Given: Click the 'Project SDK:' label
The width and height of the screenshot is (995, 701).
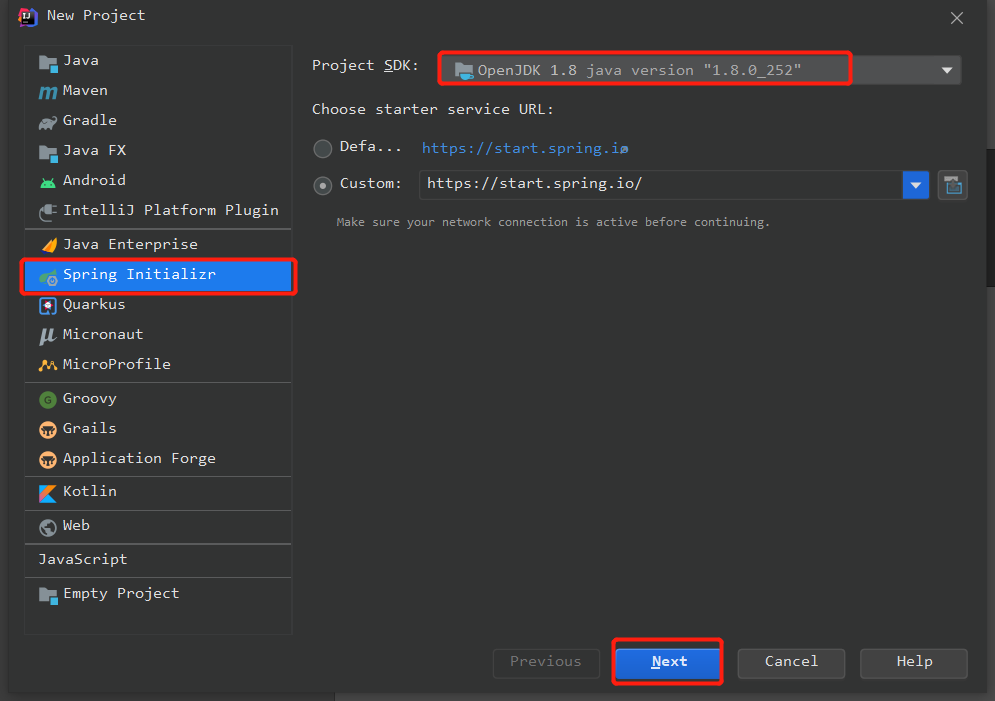Looking at the screenshot, I should 366,66.
